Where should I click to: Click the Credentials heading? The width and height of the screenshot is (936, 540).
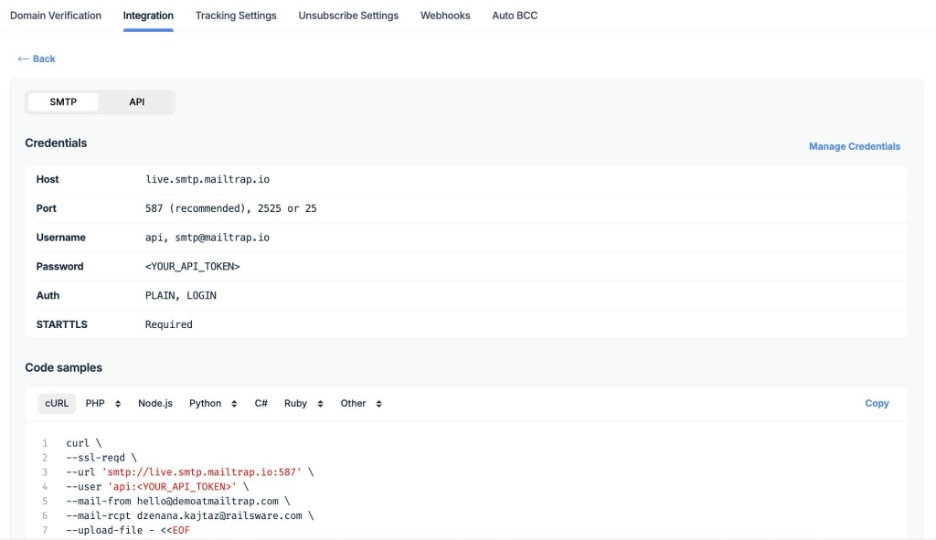(56, 143)
